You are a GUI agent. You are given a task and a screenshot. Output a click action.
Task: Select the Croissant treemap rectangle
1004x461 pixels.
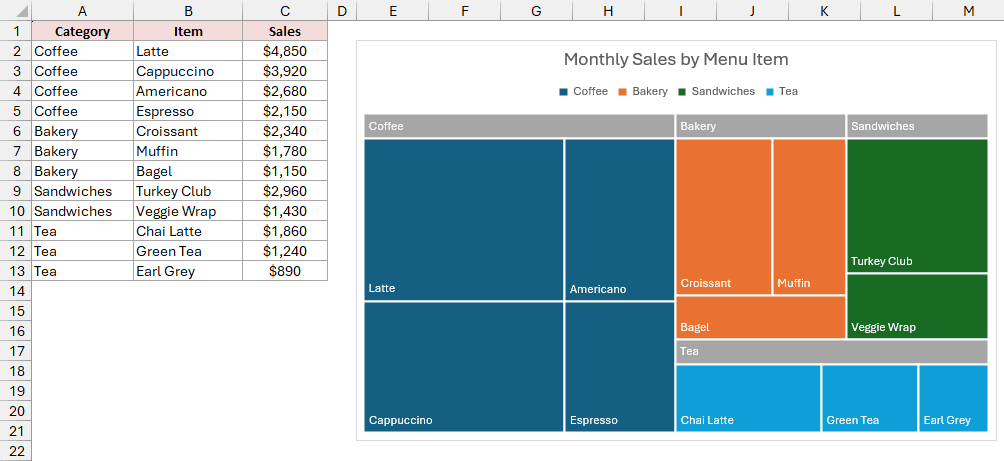(x=724, y=216)
